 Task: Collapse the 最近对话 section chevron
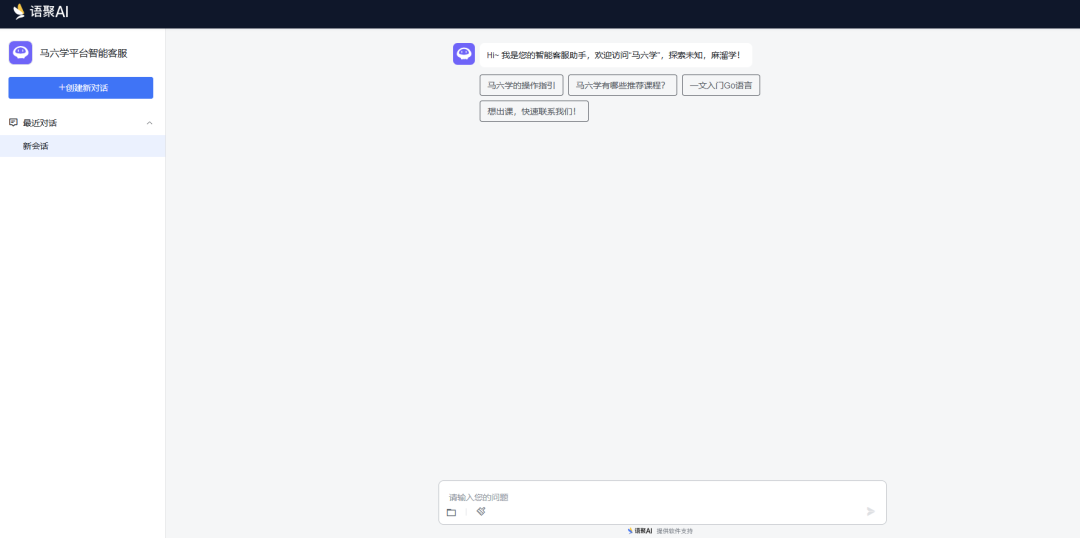point(149,123)
